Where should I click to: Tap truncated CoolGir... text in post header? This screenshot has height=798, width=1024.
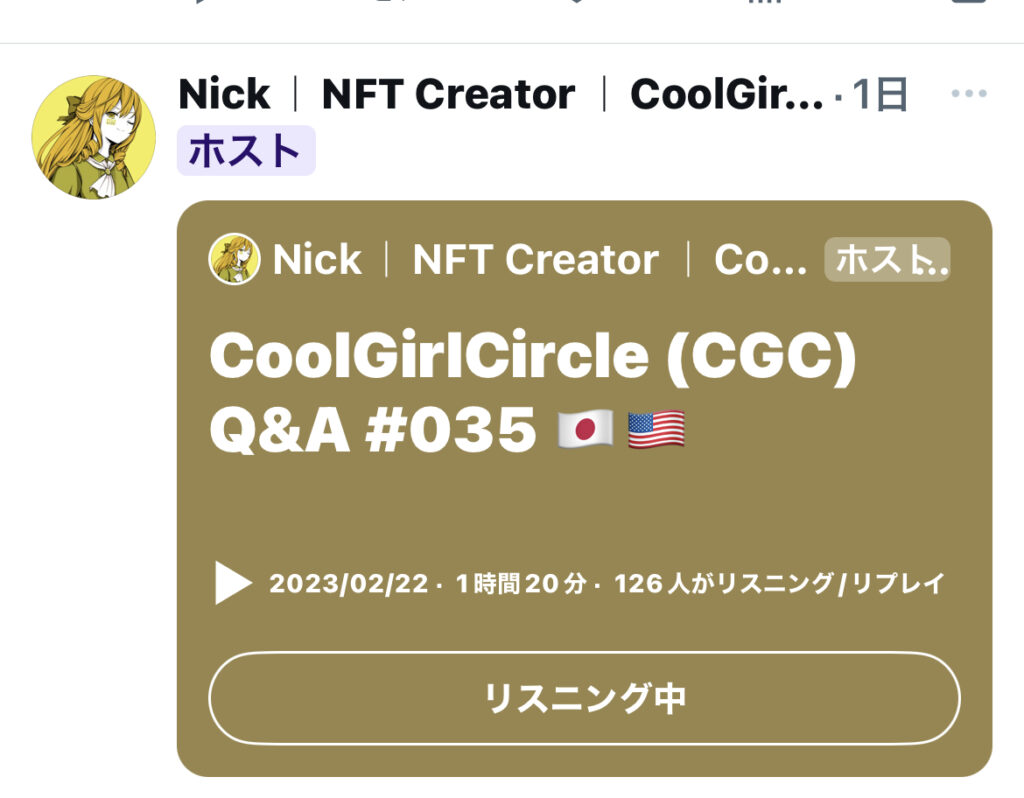point(727,95)
